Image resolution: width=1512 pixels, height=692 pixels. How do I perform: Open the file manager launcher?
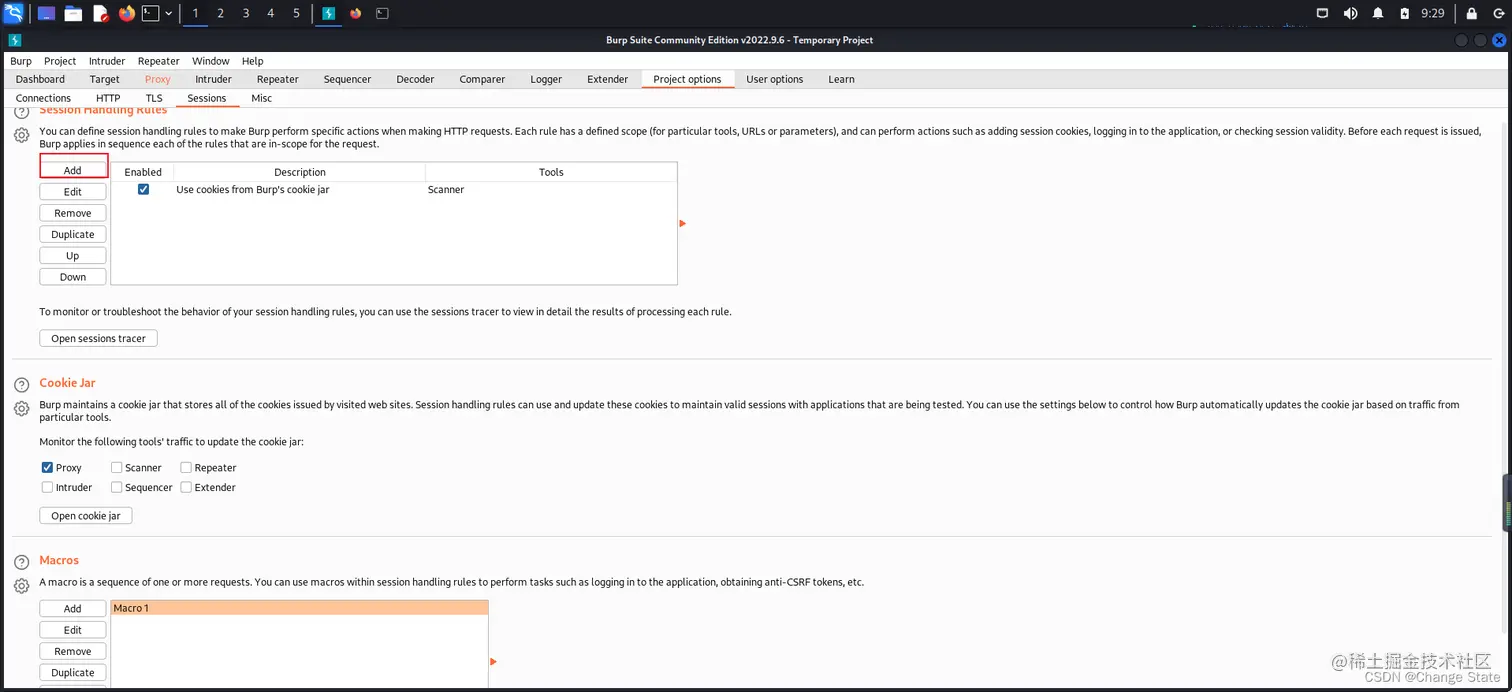point(73,13)
